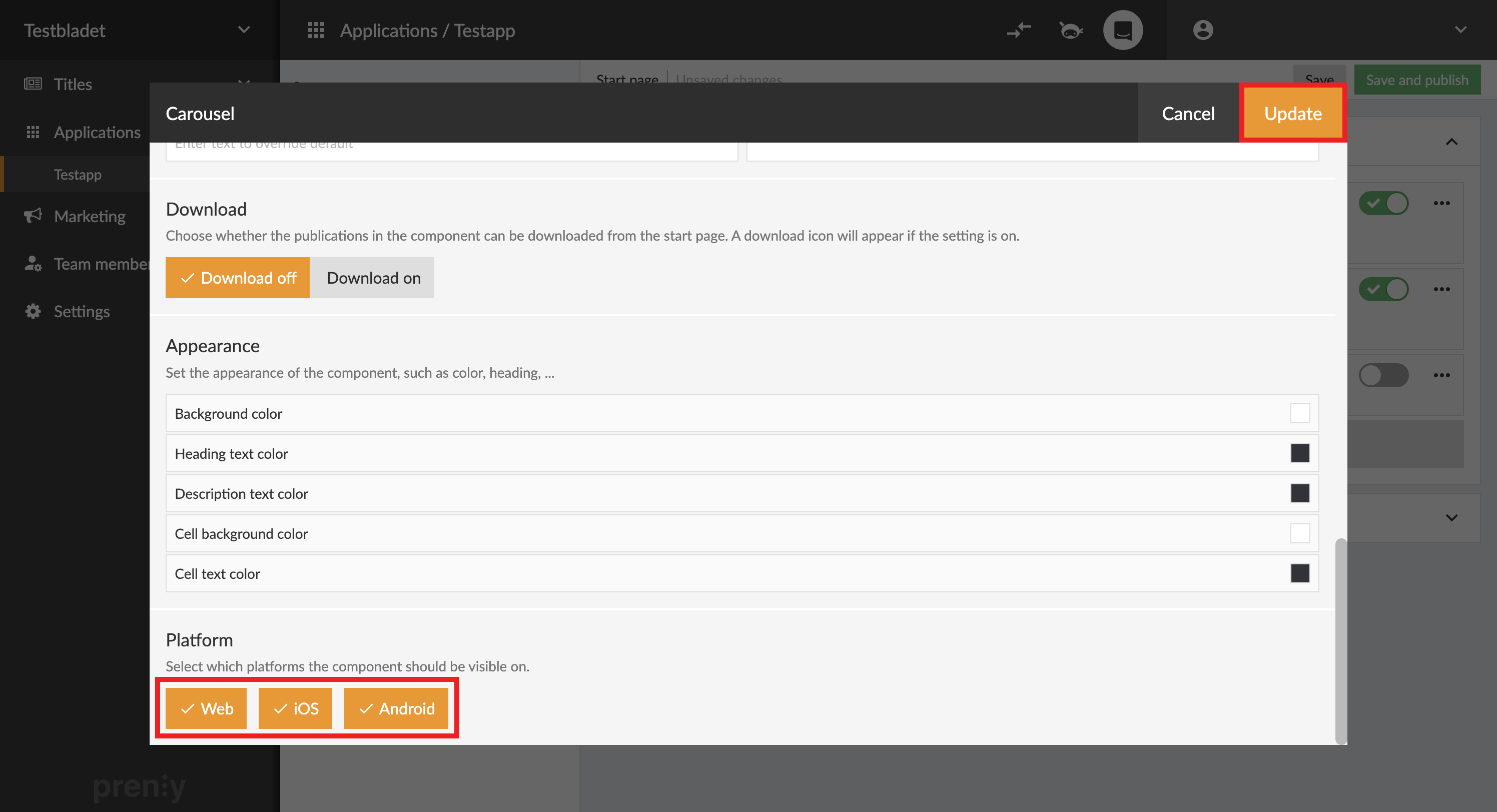Open the Testbladet title dropdown
This screenshot has width=1497, height=812.
pos(244,30)
